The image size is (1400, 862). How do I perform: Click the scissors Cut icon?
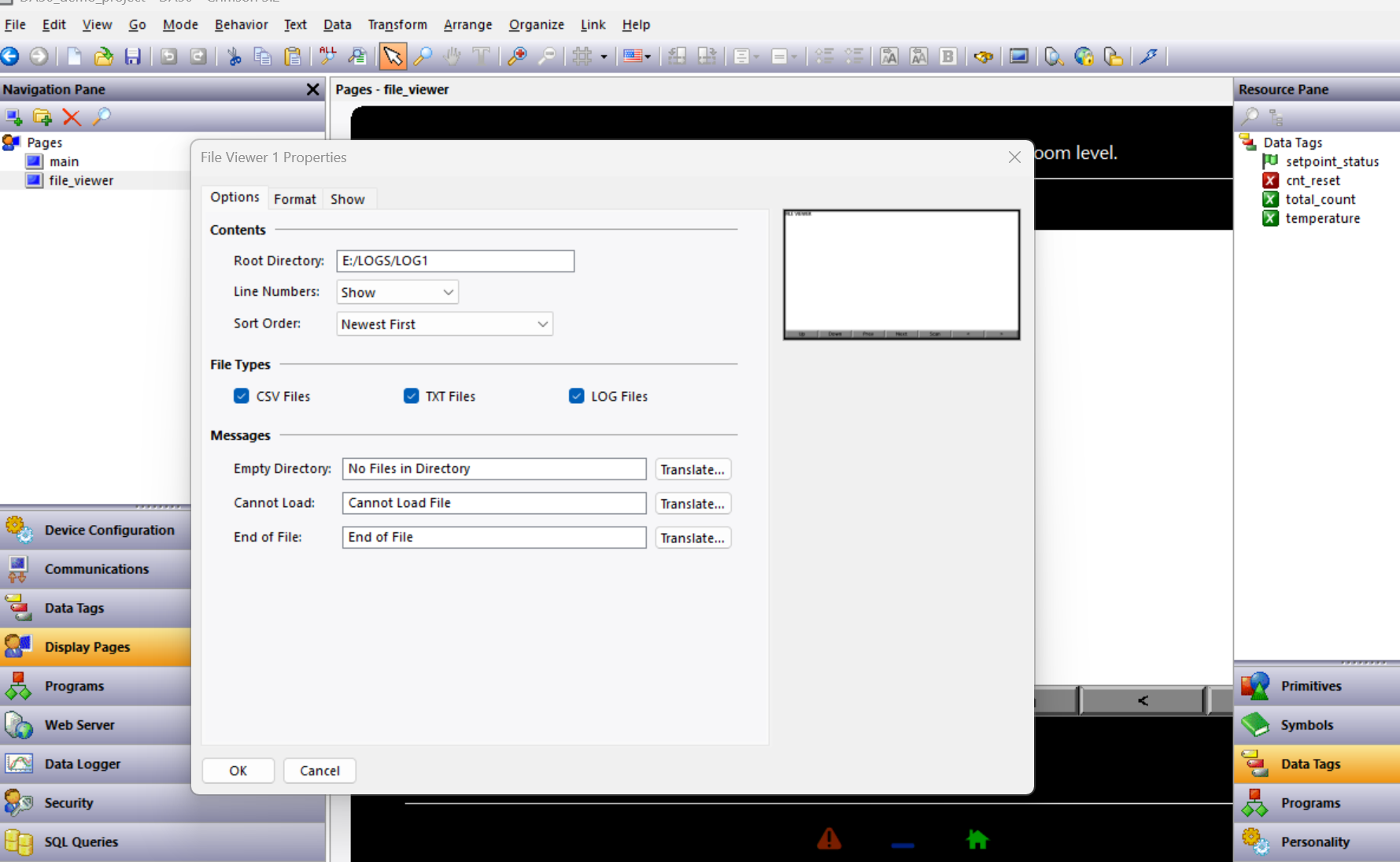pyautogui.click(x=234, y=57)
